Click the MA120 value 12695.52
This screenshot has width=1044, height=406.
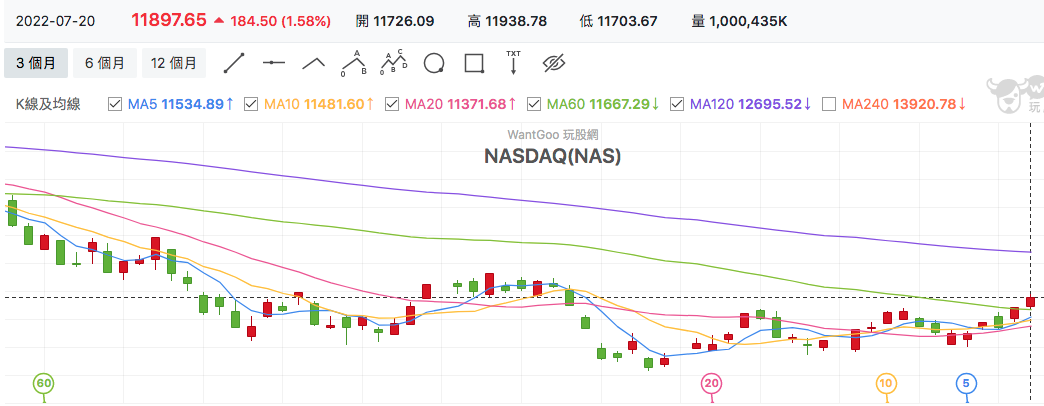tap(769, 104)
